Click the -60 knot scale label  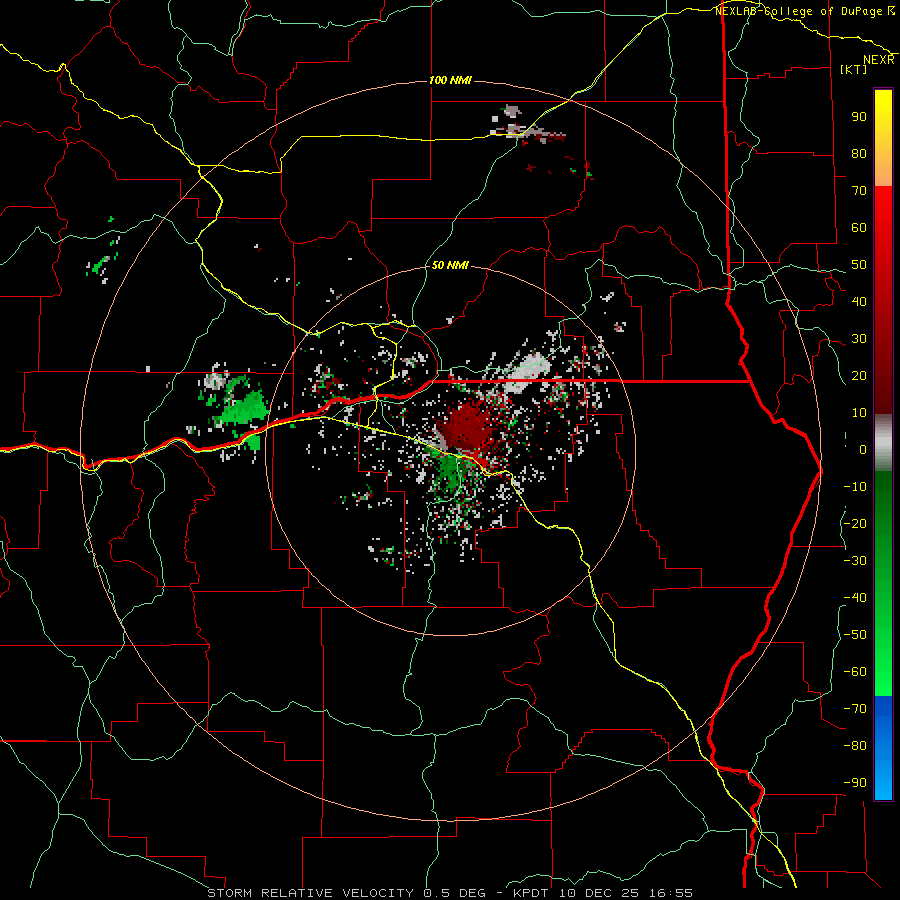tap(855, 672)
